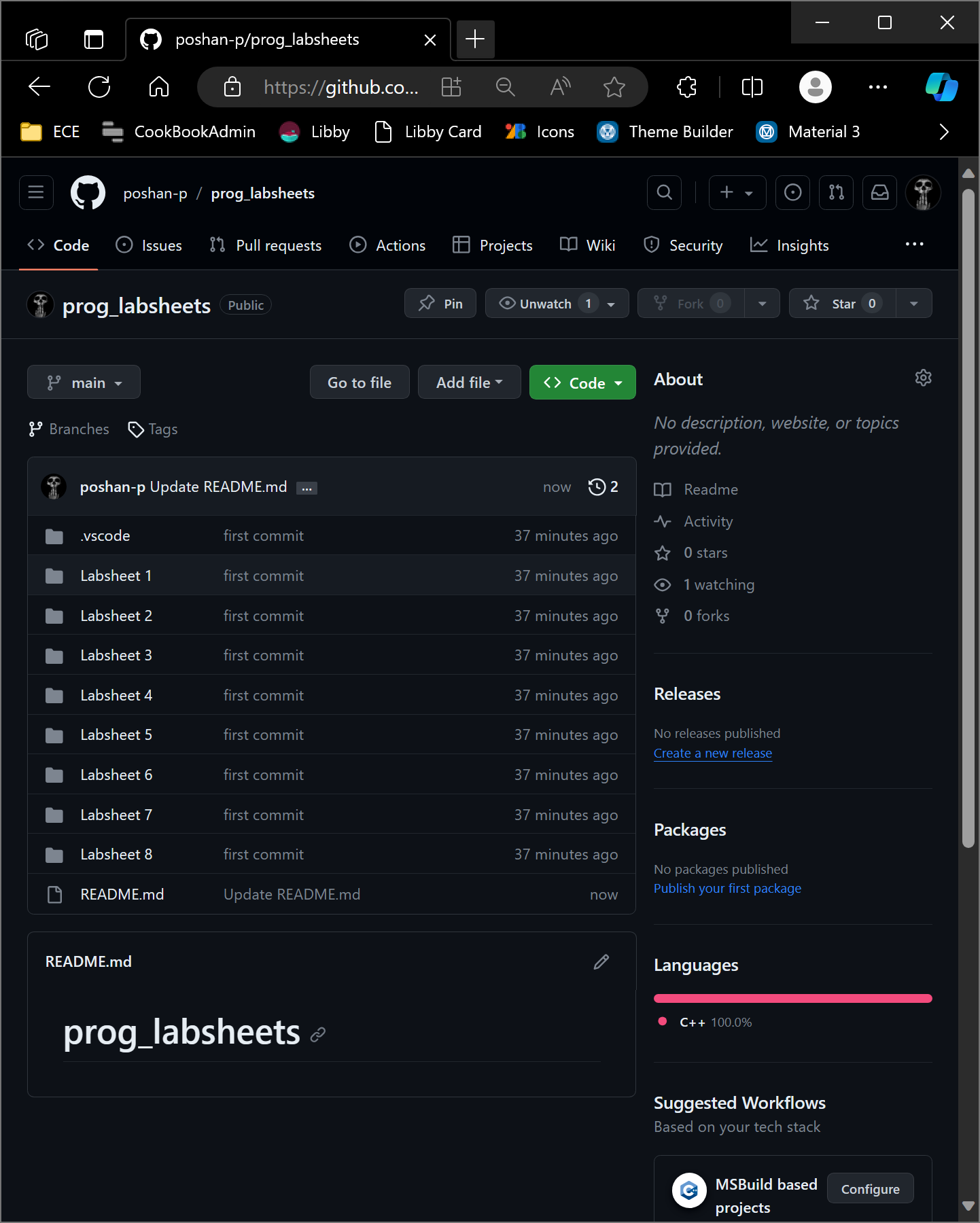This screenshot has width=980, height=1223.
Task: Show more favorites bar chevron
Action: [x=944, y=132]
